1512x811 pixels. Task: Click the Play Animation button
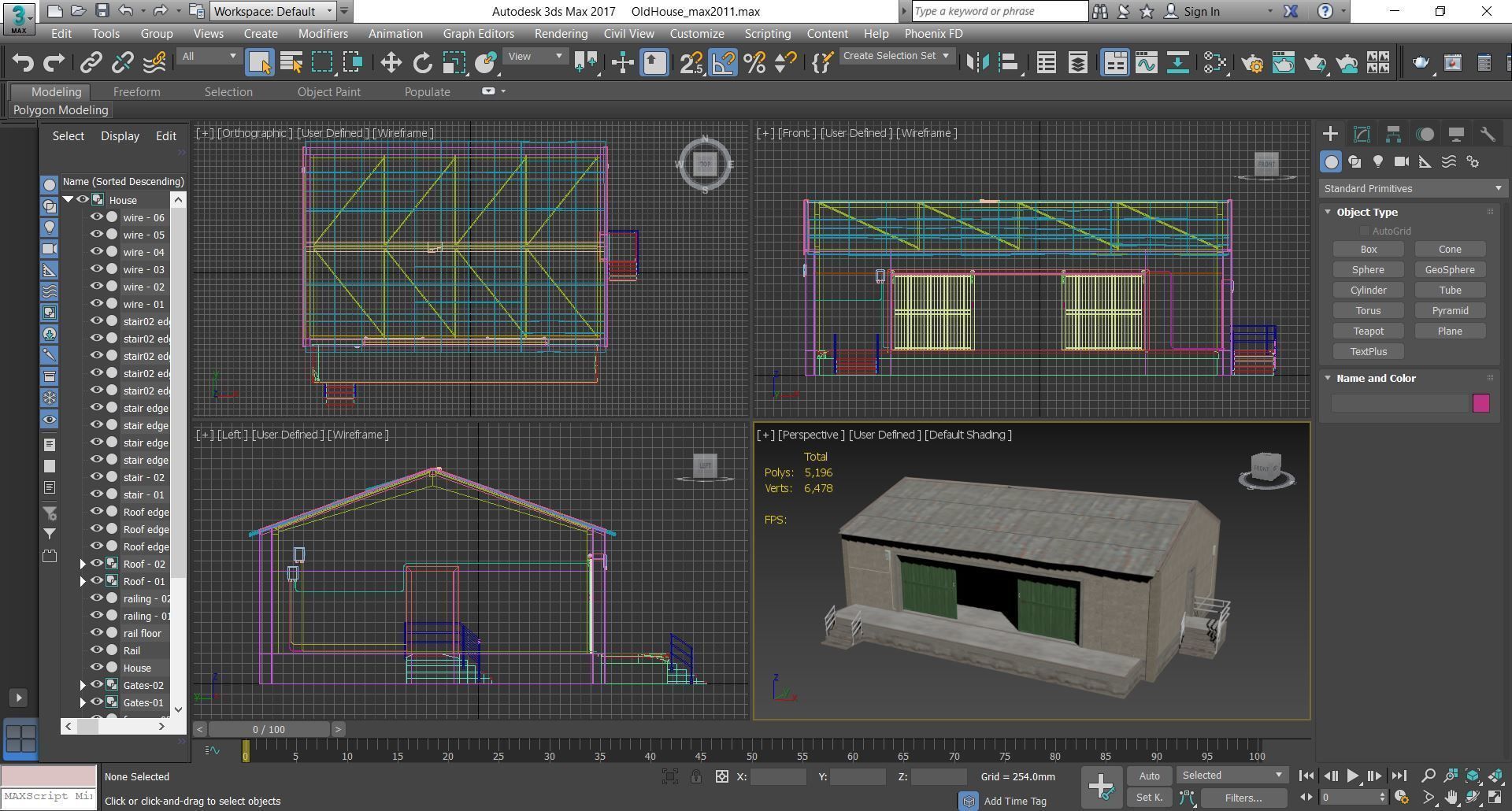1352,776
